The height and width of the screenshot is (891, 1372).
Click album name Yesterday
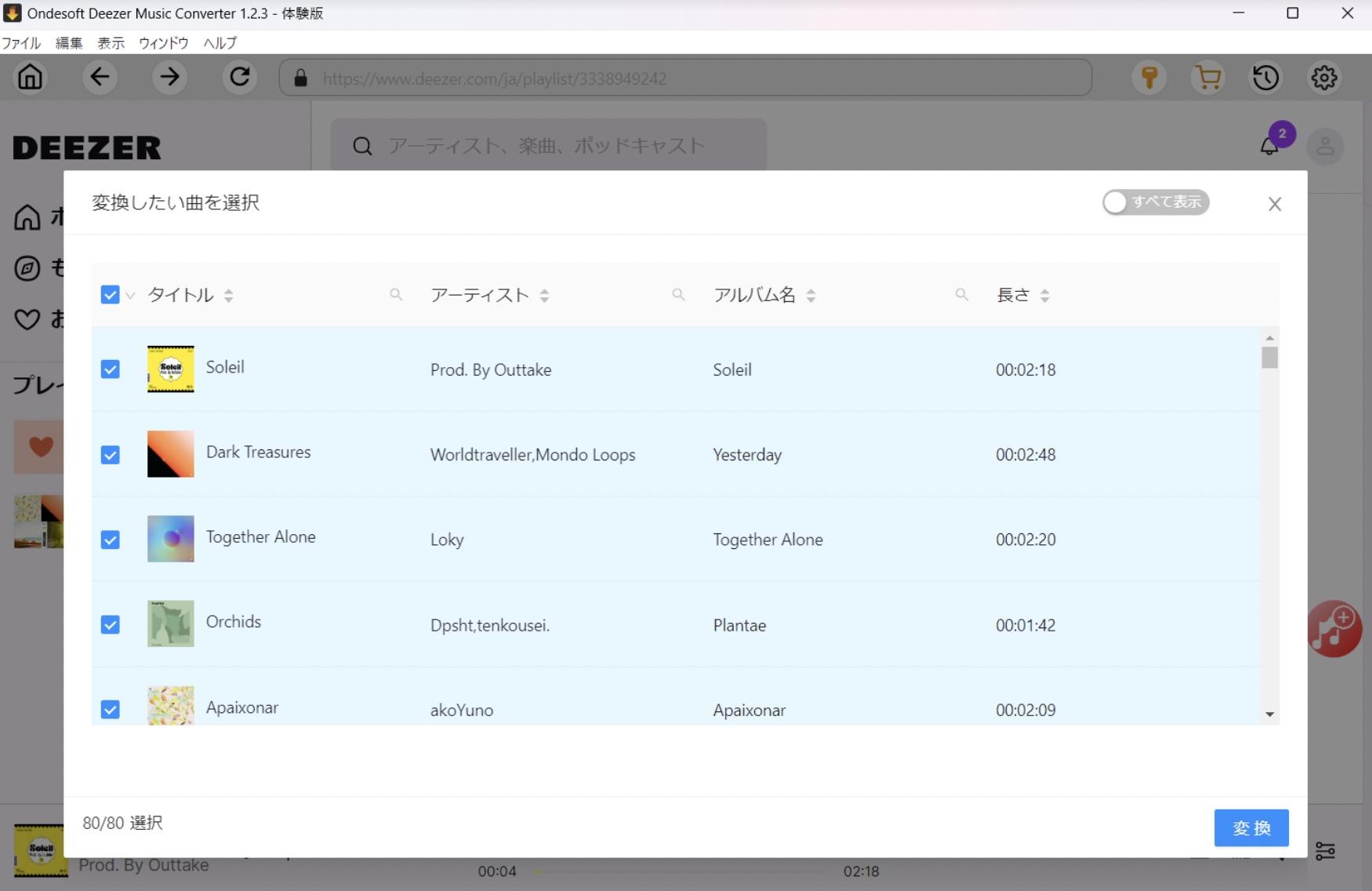(747, 455)
